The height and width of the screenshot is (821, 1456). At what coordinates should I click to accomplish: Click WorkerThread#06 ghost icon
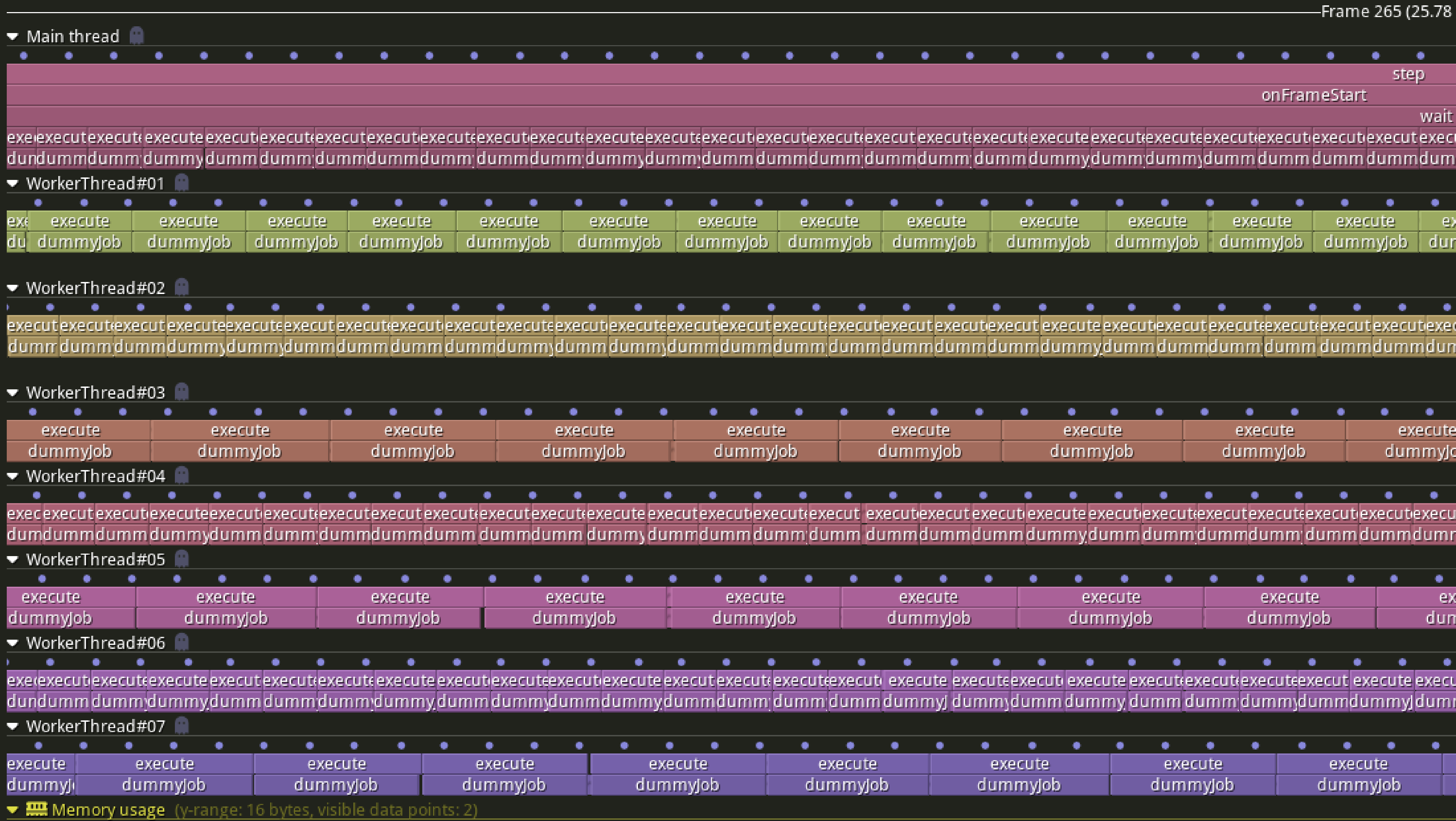[x=181, y=642]
